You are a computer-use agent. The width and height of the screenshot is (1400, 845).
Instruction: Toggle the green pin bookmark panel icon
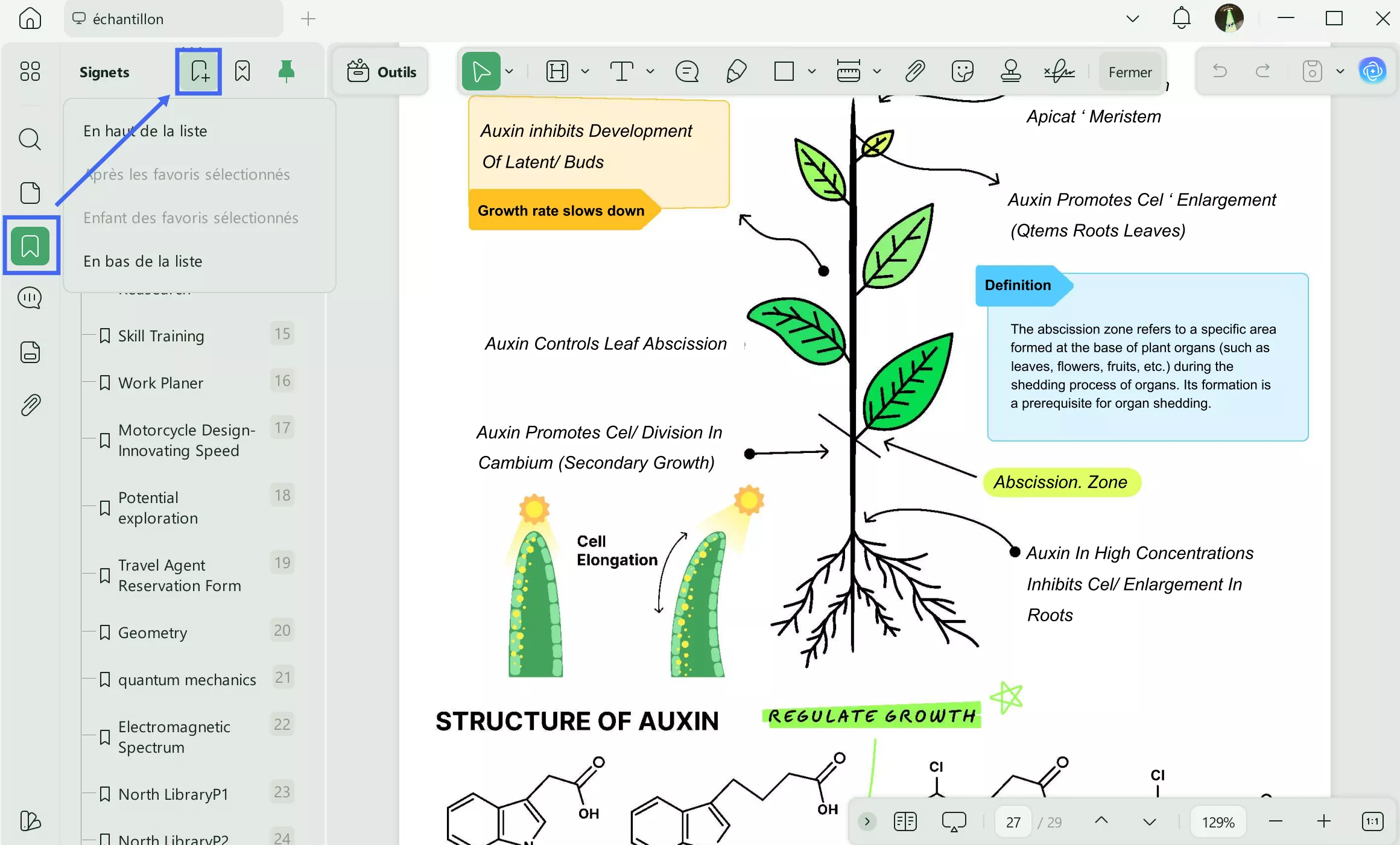(x=287, y=72)
